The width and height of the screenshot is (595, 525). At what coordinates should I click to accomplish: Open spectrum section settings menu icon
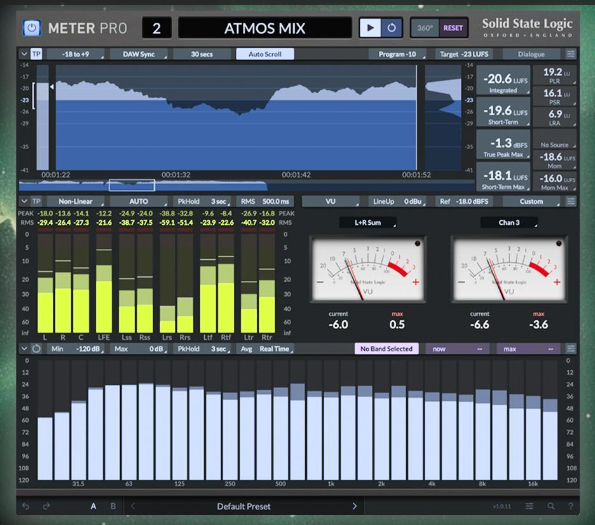[x=571, y=348]
